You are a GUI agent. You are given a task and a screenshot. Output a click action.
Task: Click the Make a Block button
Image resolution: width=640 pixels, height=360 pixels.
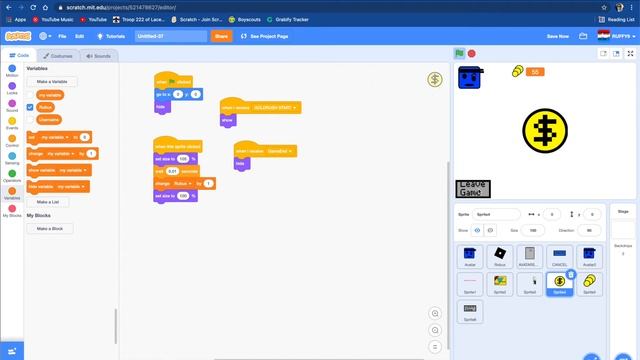50,229
